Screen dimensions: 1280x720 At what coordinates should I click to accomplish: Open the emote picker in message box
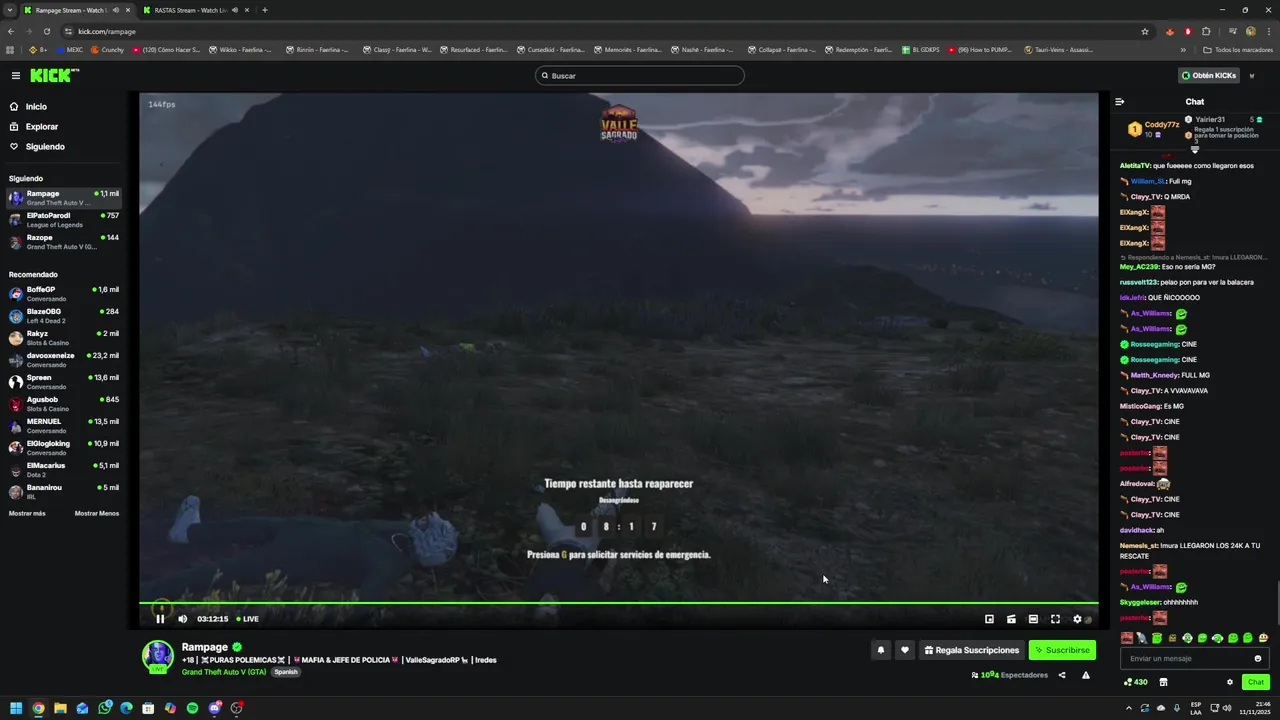tap(1258, 659)
